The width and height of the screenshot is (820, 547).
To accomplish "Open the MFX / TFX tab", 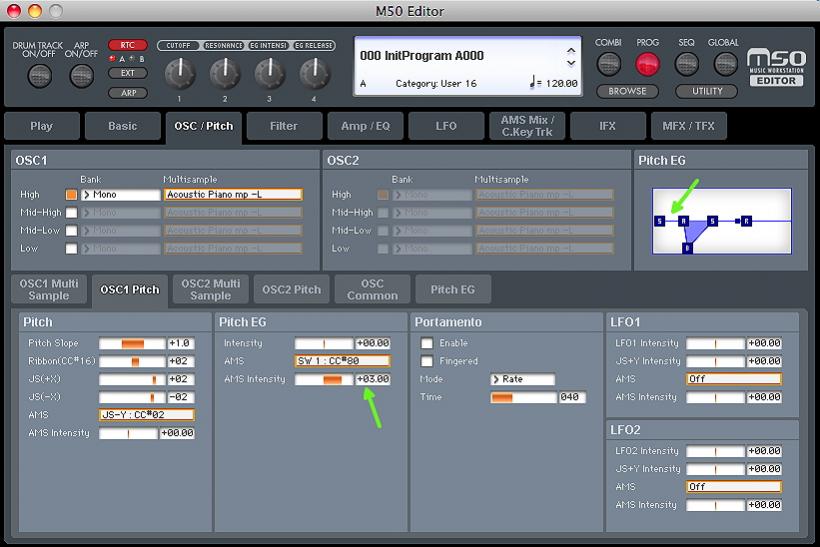I will click(x=688, y=126).
